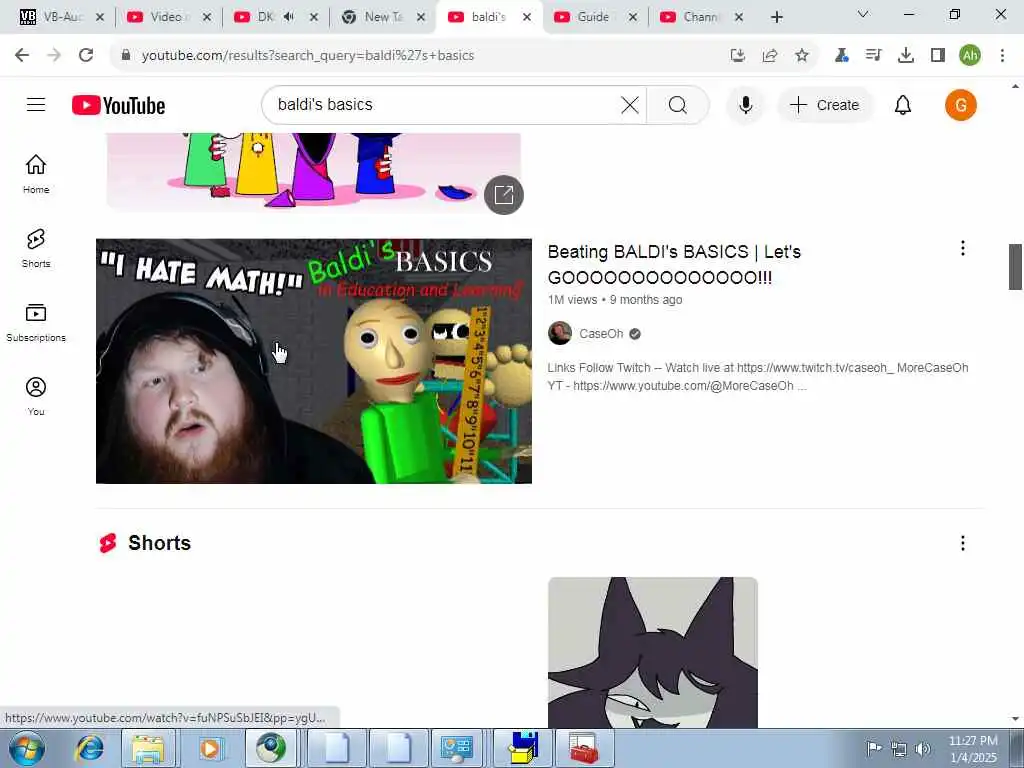Image resolution: width=1024 pixels, height=768 pixels.
Task: Open Subscriptions in the sidebar
Action: coord(36,323)
